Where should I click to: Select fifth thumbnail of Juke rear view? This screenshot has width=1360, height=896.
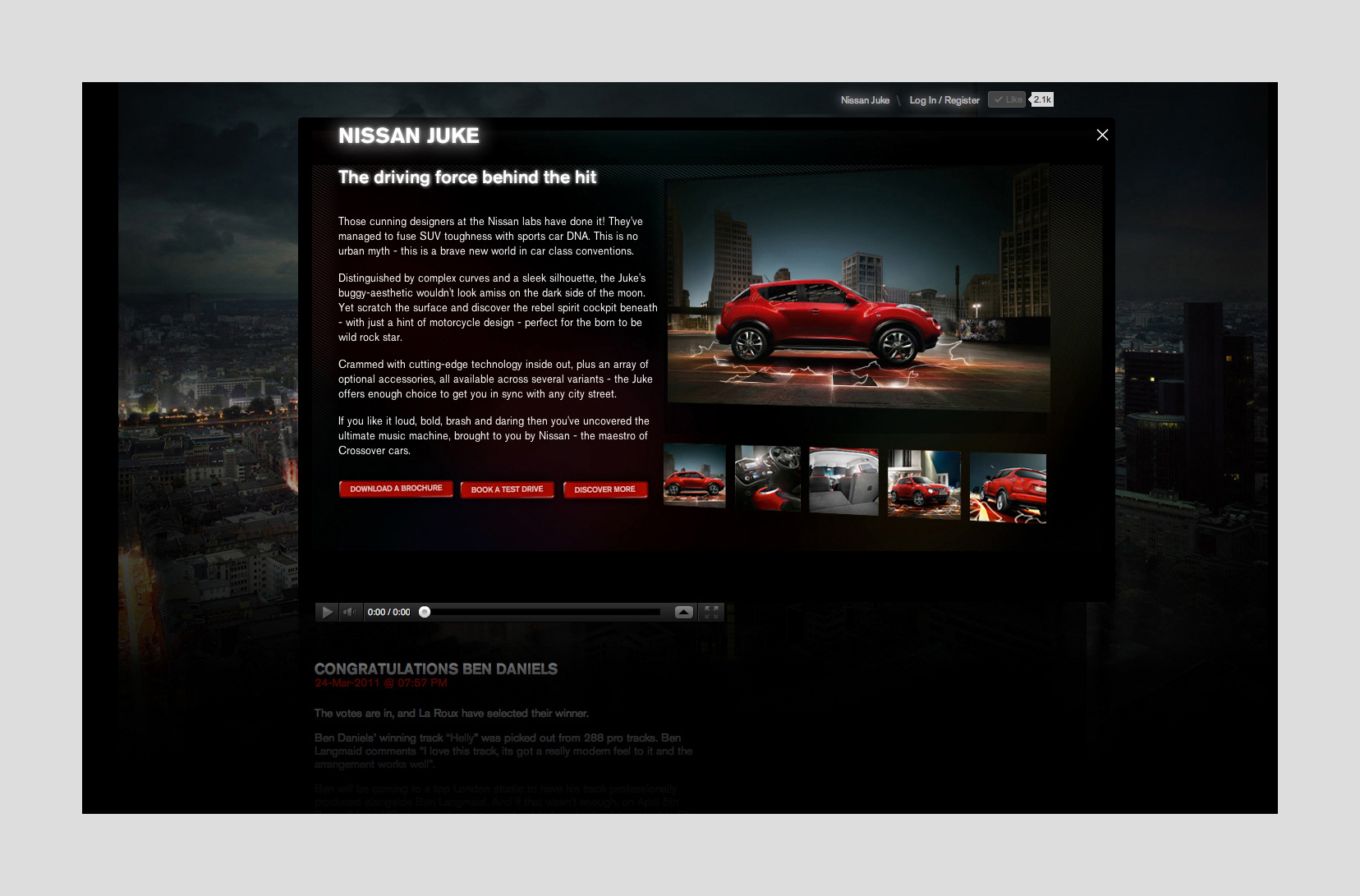click(x=1008, y=488)
